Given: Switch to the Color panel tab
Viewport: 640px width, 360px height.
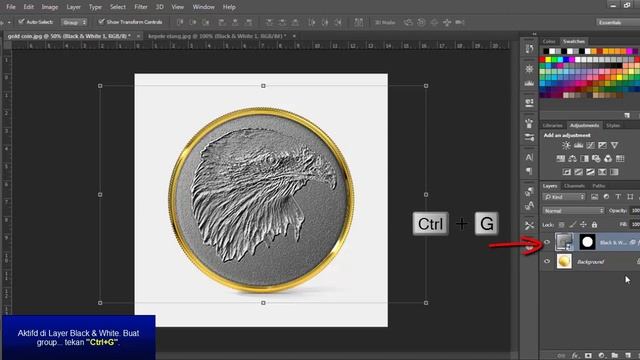Looking at the screenshot, I should click(x=549, y=41).
